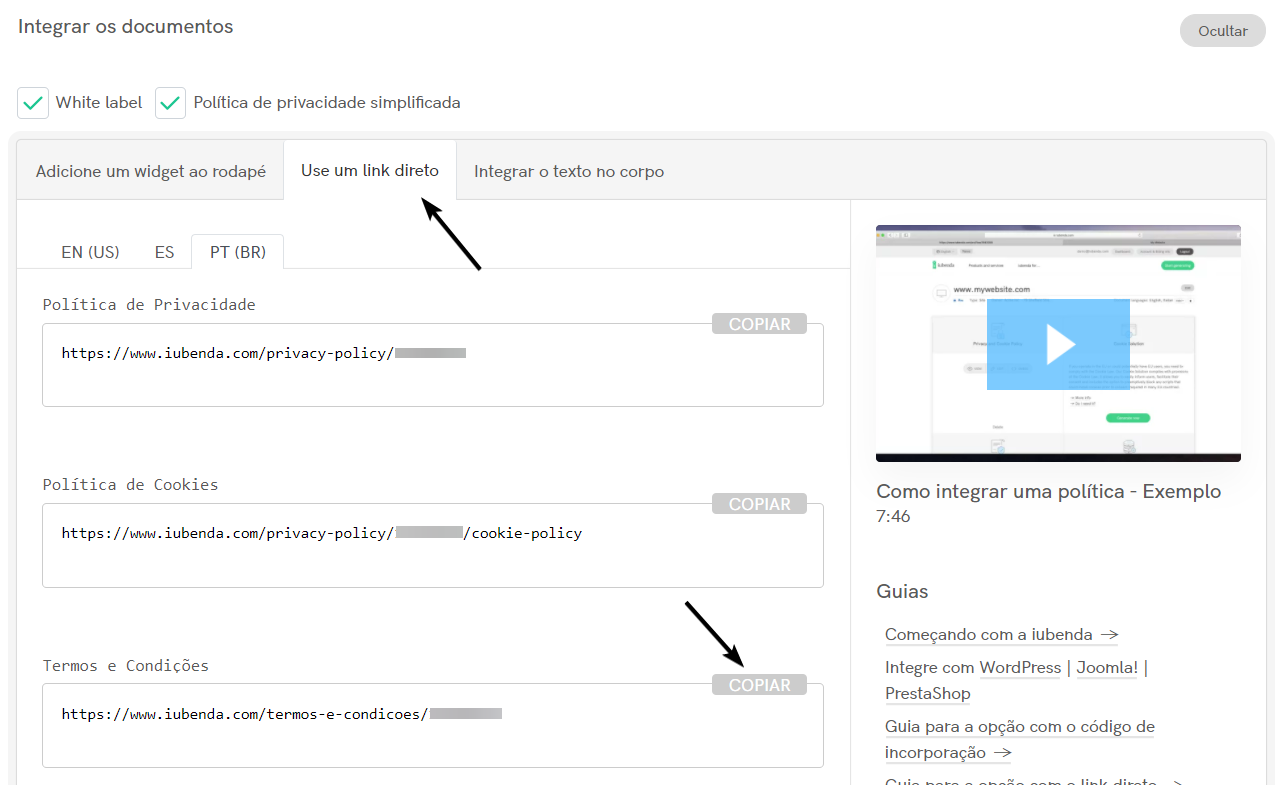Open the Começando com a iubenda guide
Image resolution: width=1286 pixels, height=785 pixels.
click(1001, 634)
